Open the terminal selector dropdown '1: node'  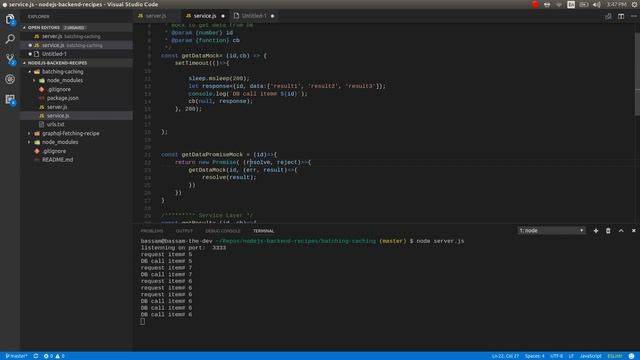[551, 231]
